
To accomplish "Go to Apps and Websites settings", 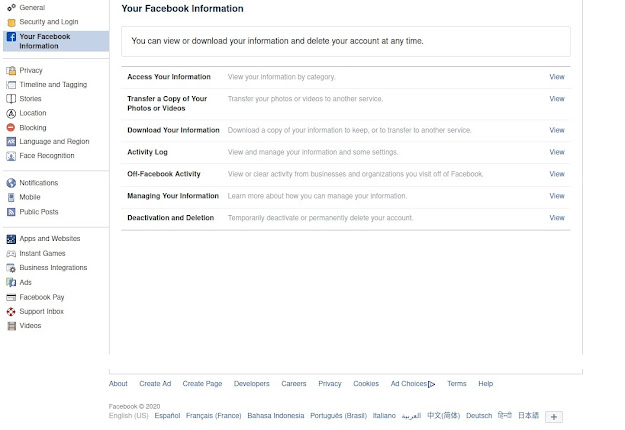I will (x=49, y=239).
